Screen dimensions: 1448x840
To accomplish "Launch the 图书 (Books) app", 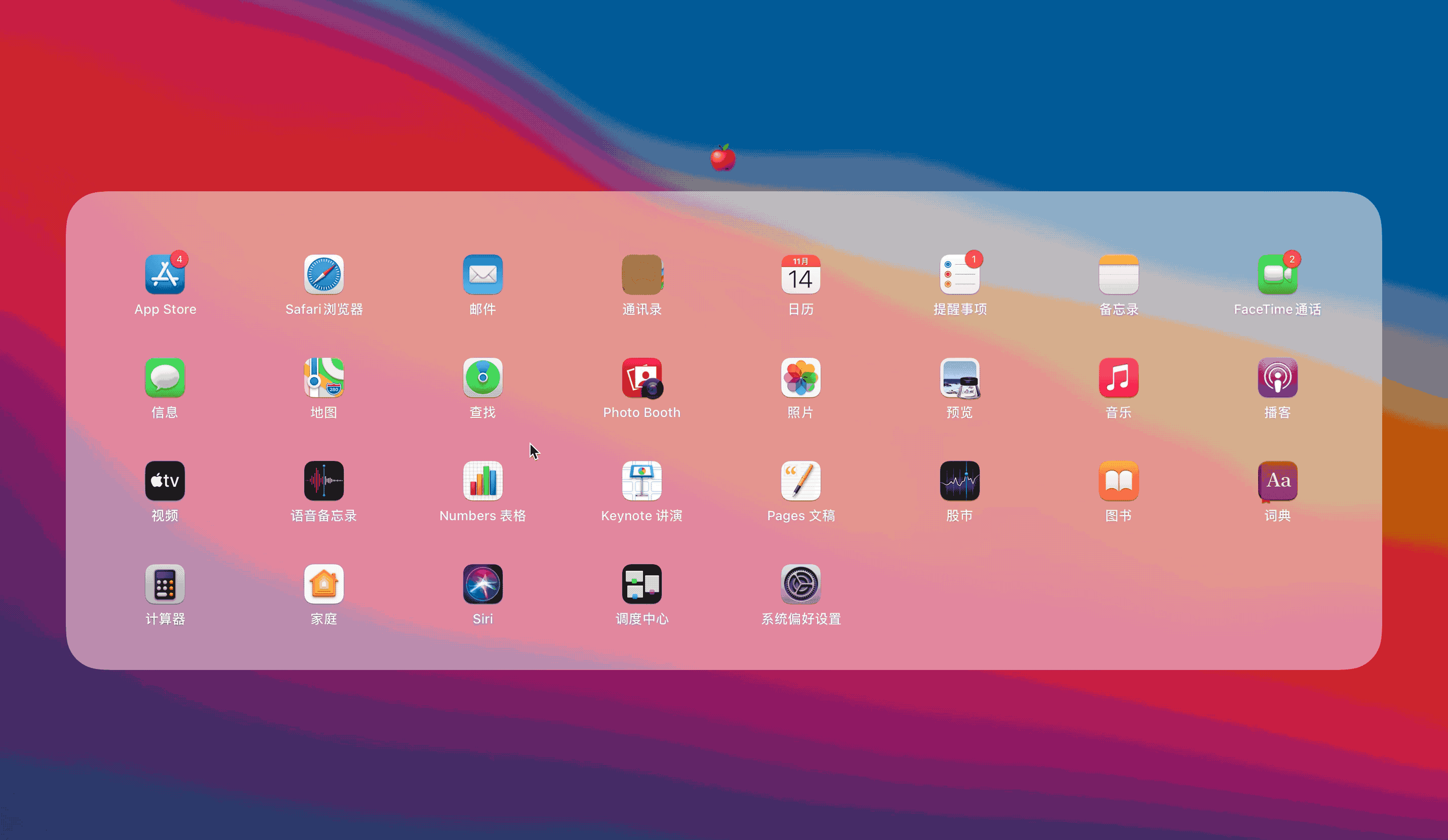I will coord(1119,481).
